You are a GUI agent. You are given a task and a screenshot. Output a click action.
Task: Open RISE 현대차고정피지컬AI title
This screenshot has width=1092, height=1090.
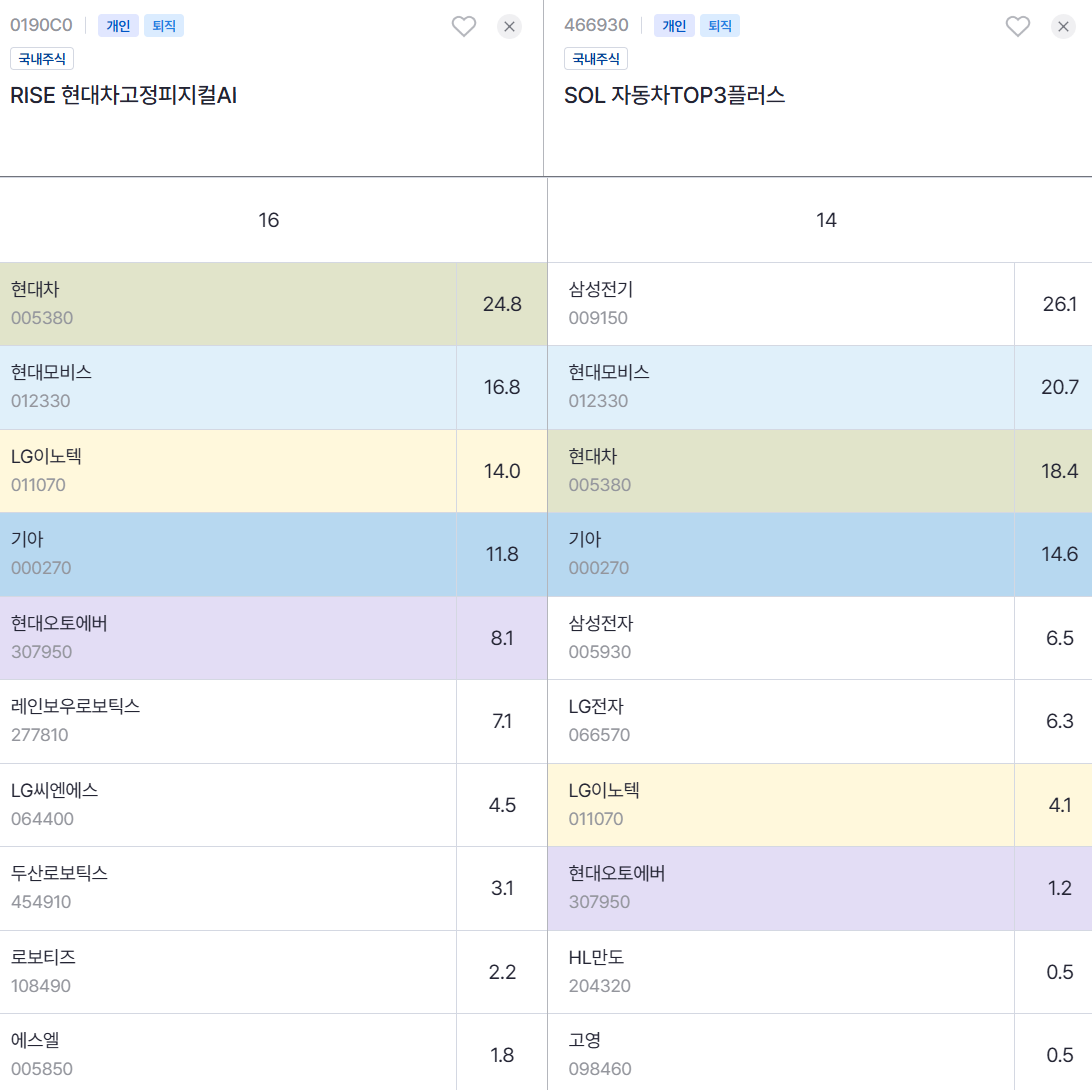(x=123, y=95)
